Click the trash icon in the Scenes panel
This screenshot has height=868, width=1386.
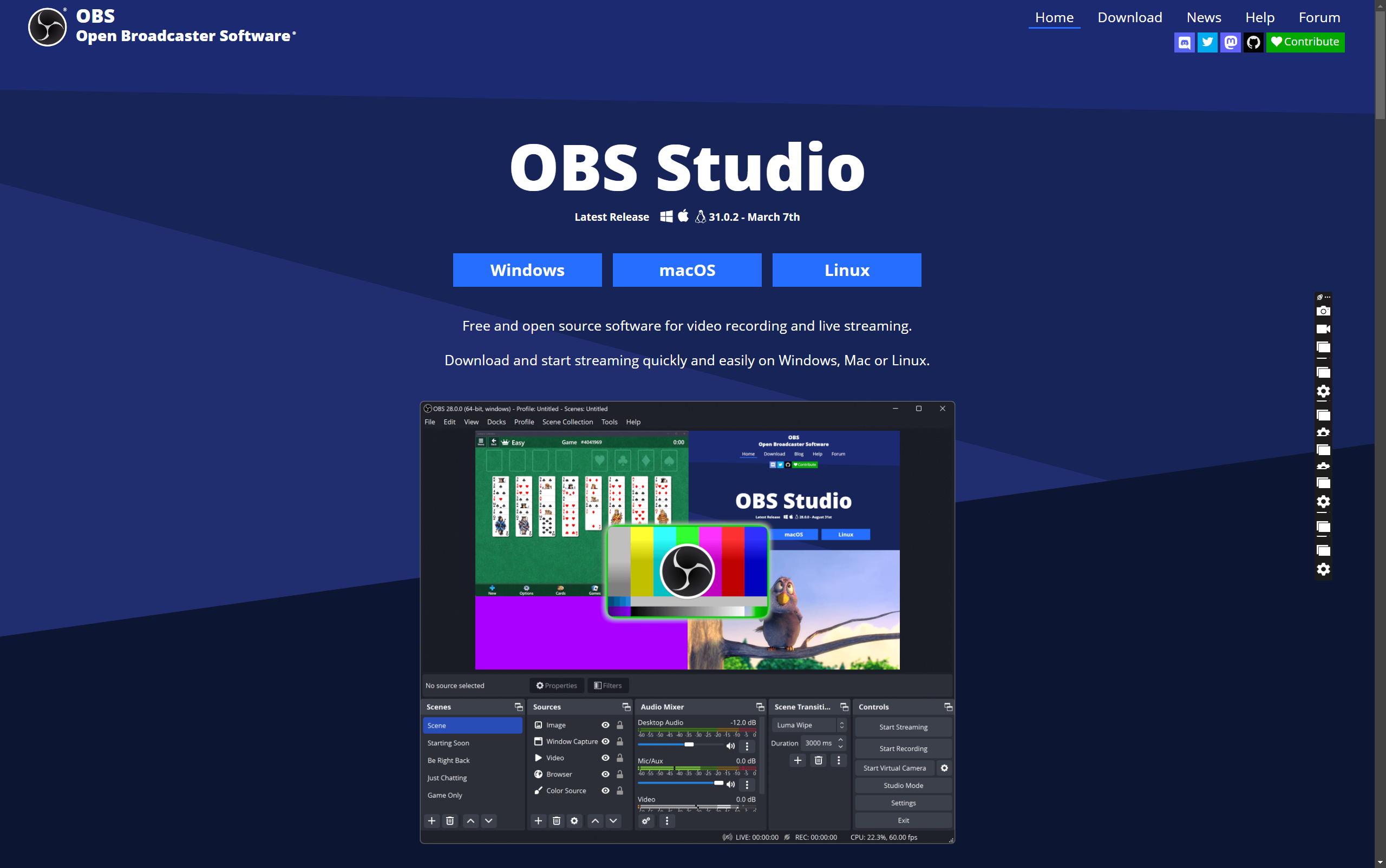pyautogui.click(x=450, y=821)
